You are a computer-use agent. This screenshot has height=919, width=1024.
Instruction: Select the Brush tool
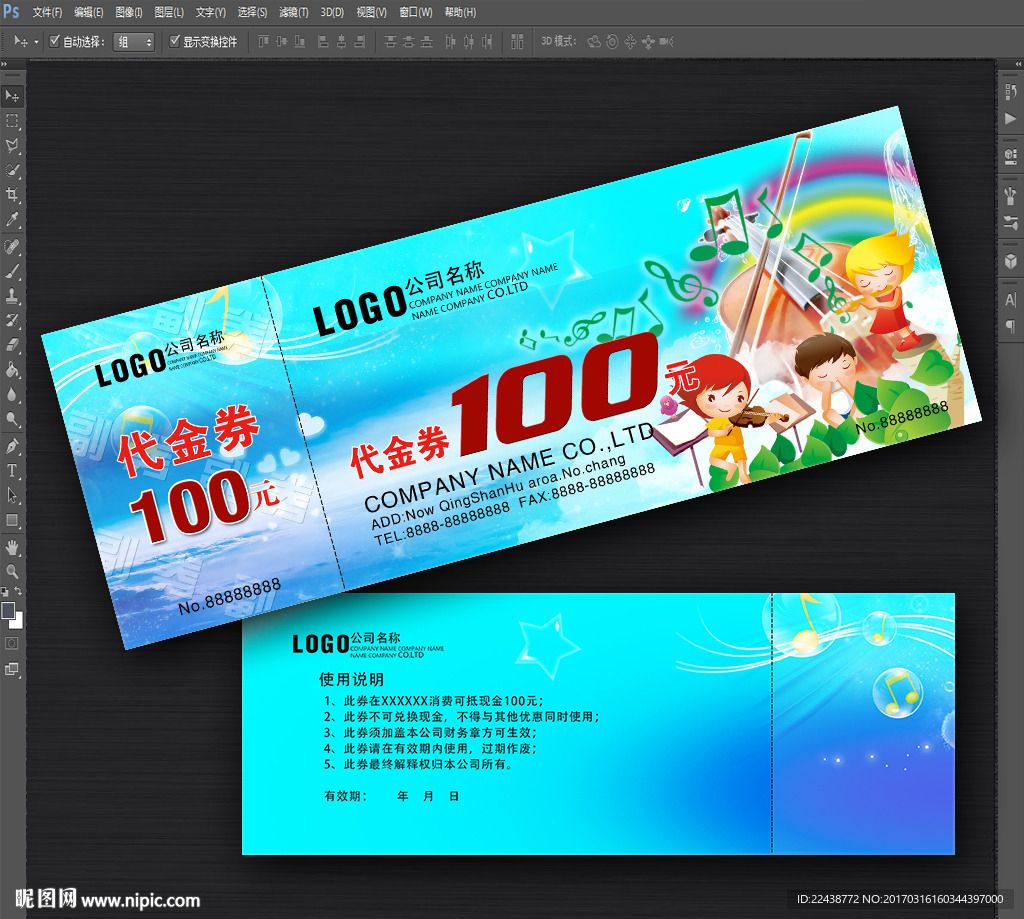pos(12,271)
